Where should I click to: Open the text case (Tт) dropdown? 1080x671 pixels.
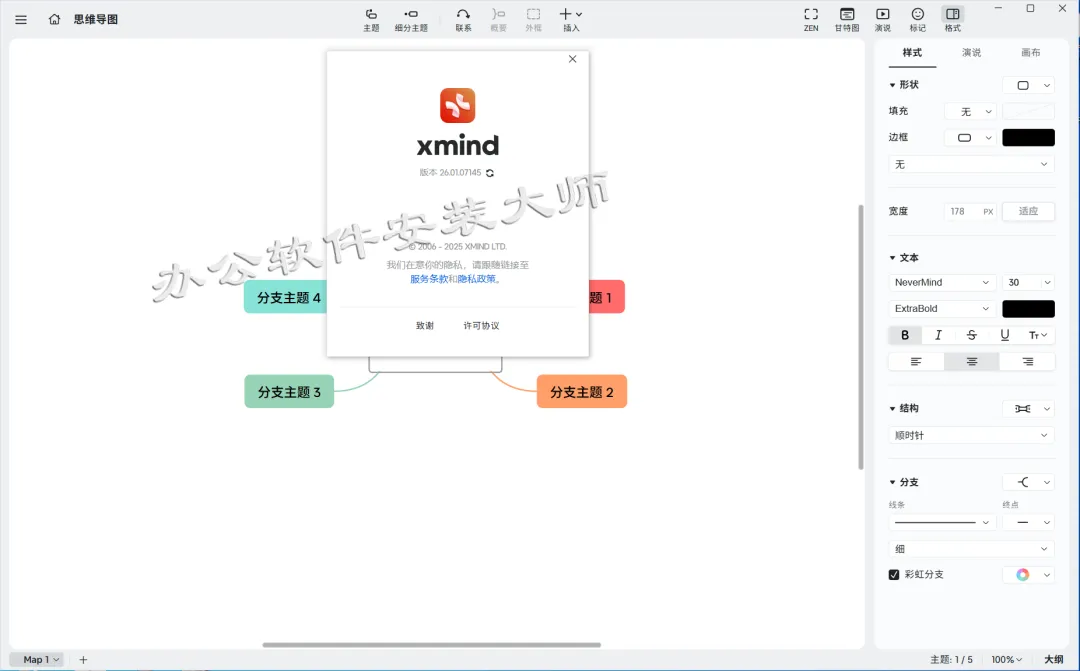pos(1038,335)
